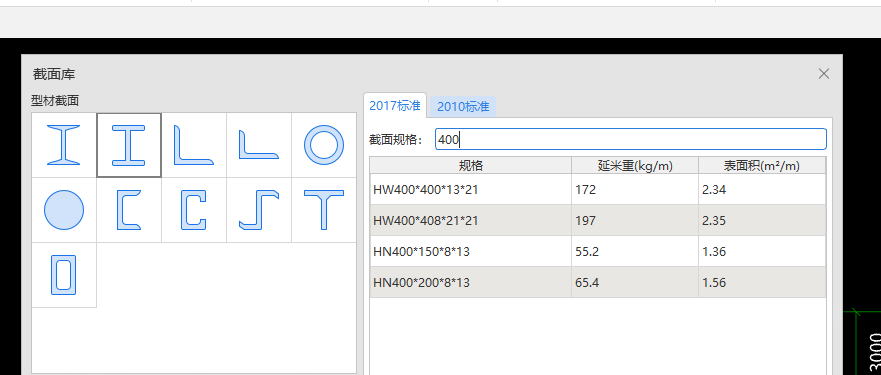Sort by the 规格 column header
The width and height of the screenshot is (881, 375).
coord(470,165)
